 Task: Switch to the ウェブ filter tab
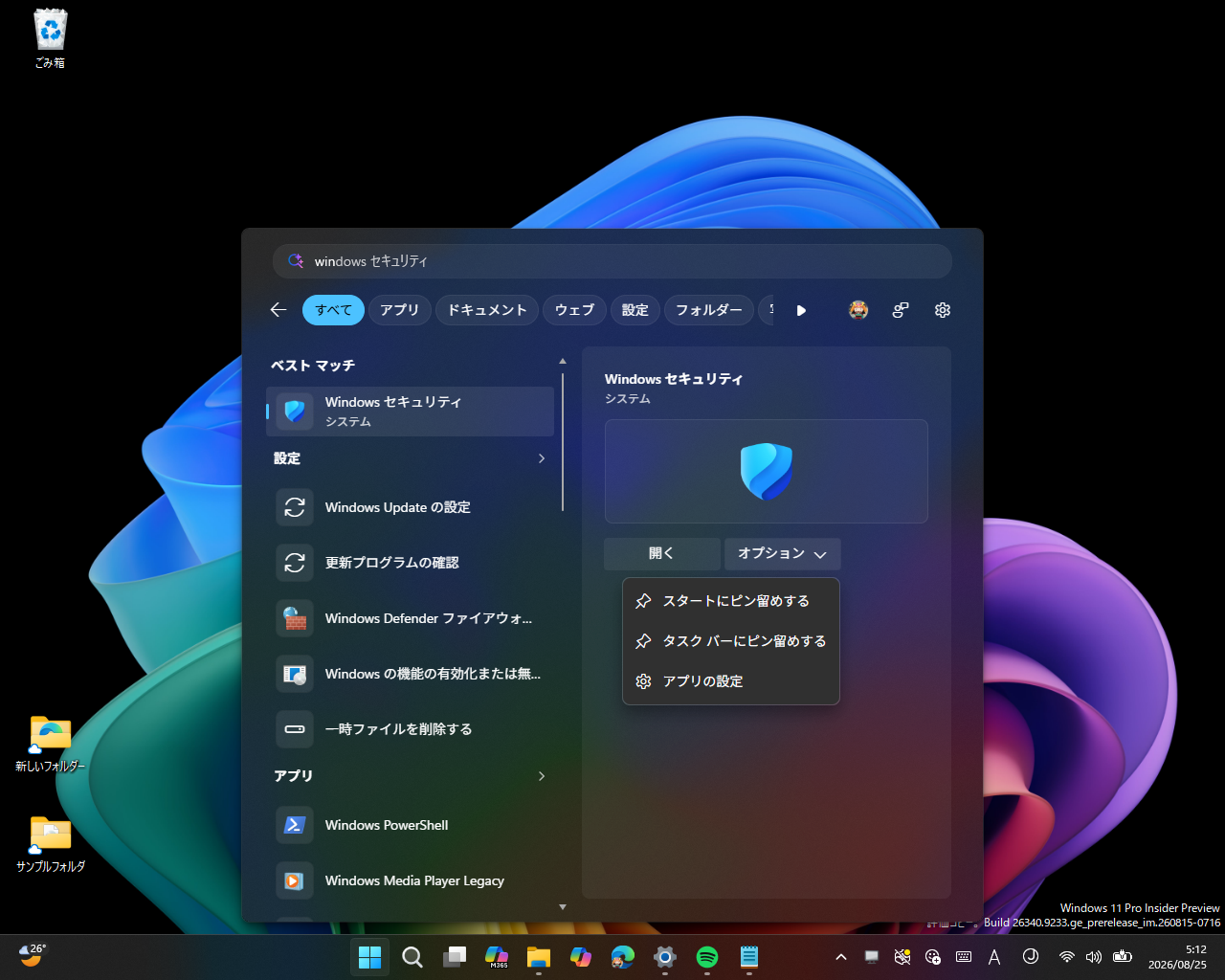(574, 310)
